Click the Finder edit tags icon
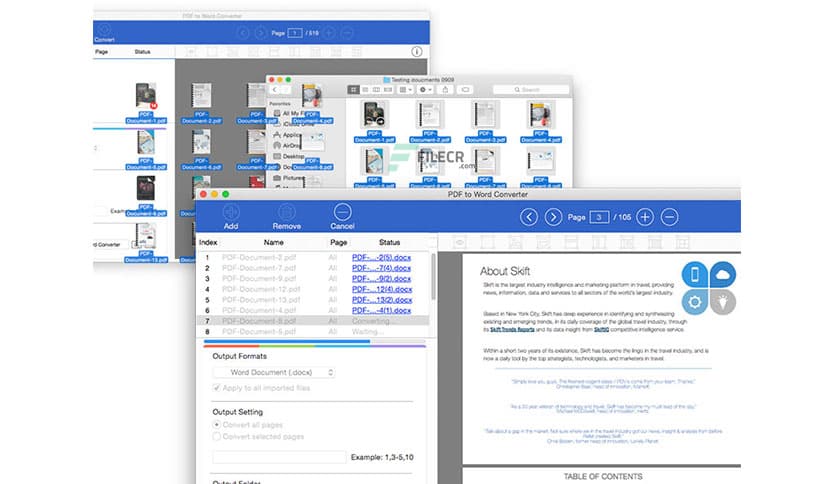Image resolution: width=836 pixels, height=484 pixels. [465, 90]
